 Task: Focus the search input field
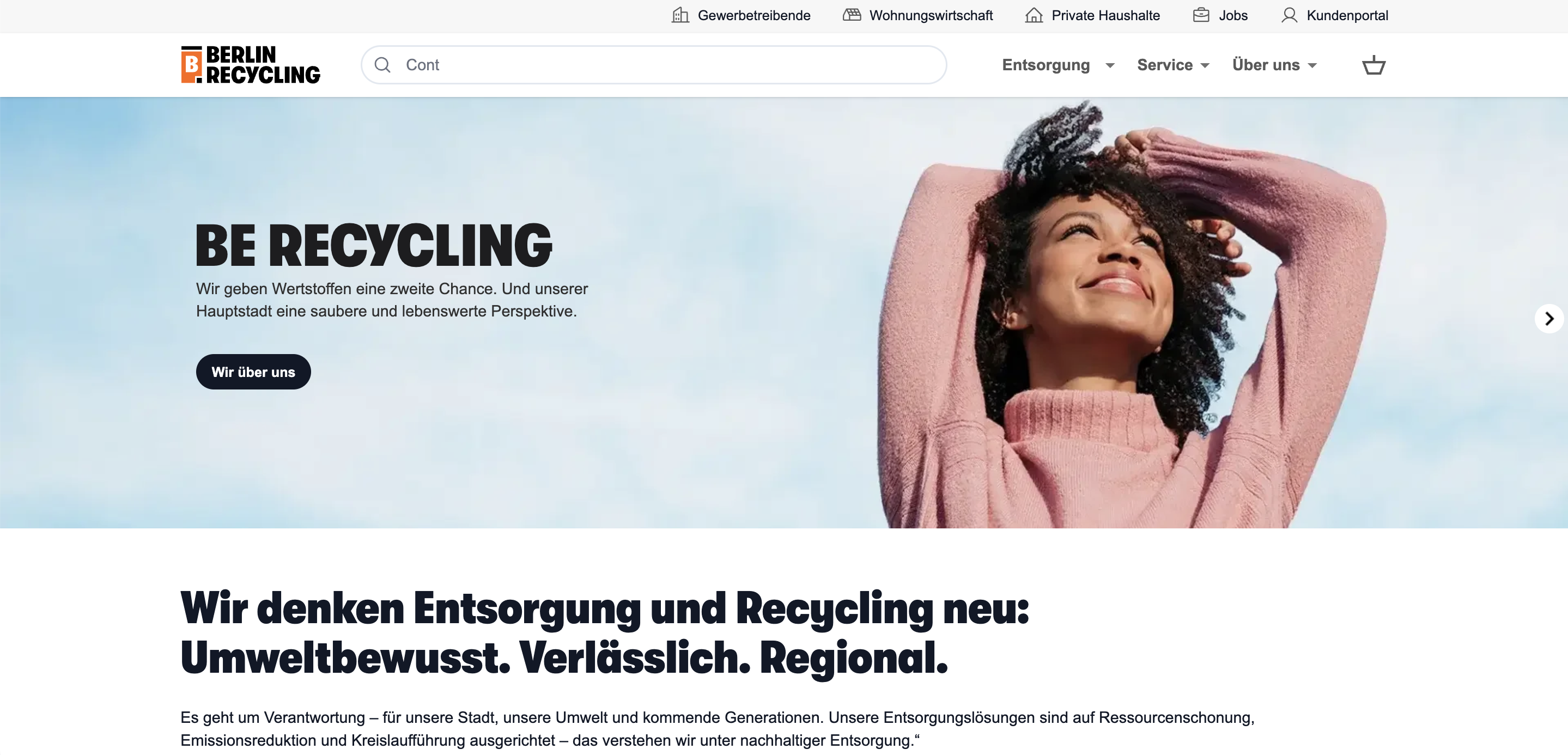[654, 64]
